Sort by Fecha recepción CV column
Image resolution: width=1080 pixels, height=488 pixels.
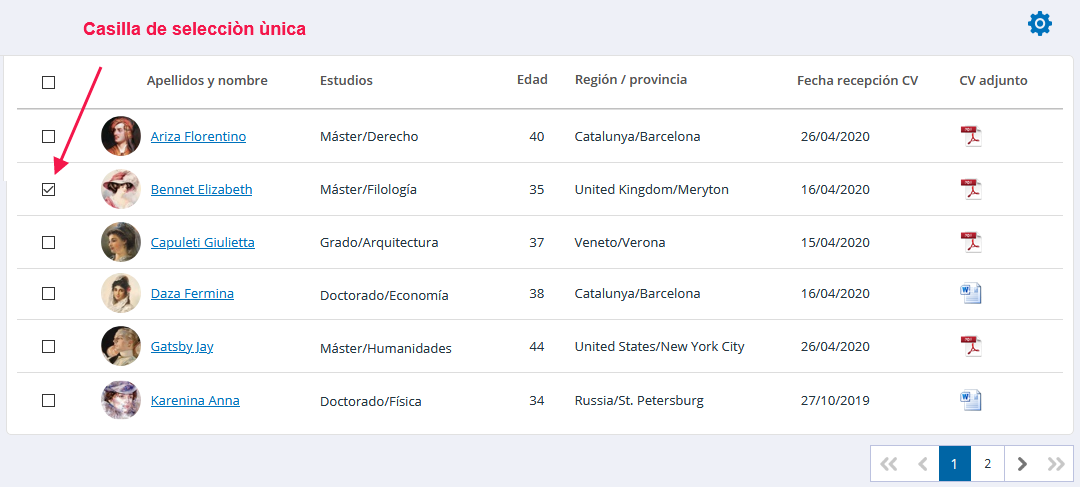[857, 81]
